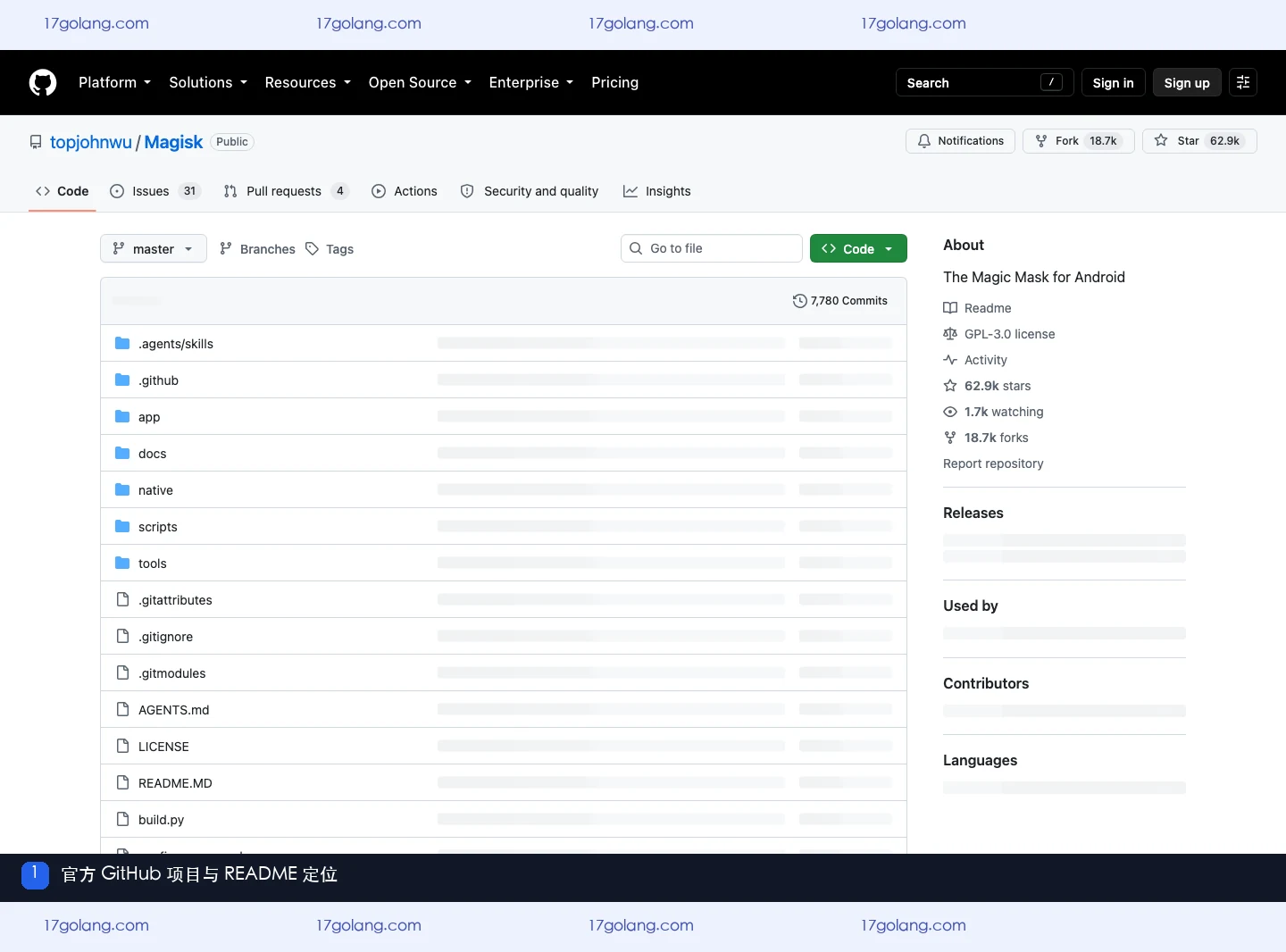Open the Magisk repository name link

click(x=173, y=142)
